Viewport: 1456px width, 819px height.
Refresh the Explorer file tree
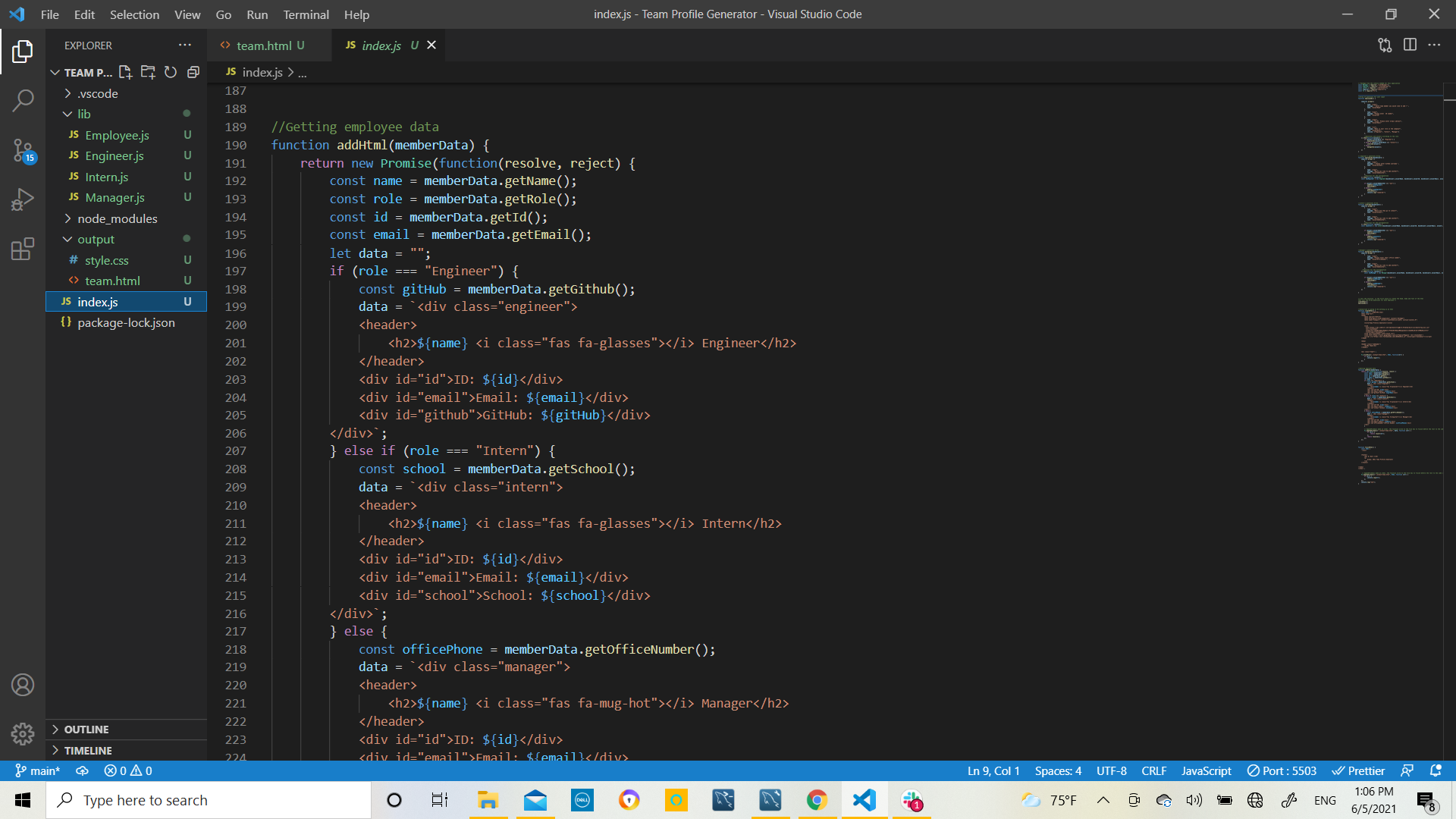point(170,72)
